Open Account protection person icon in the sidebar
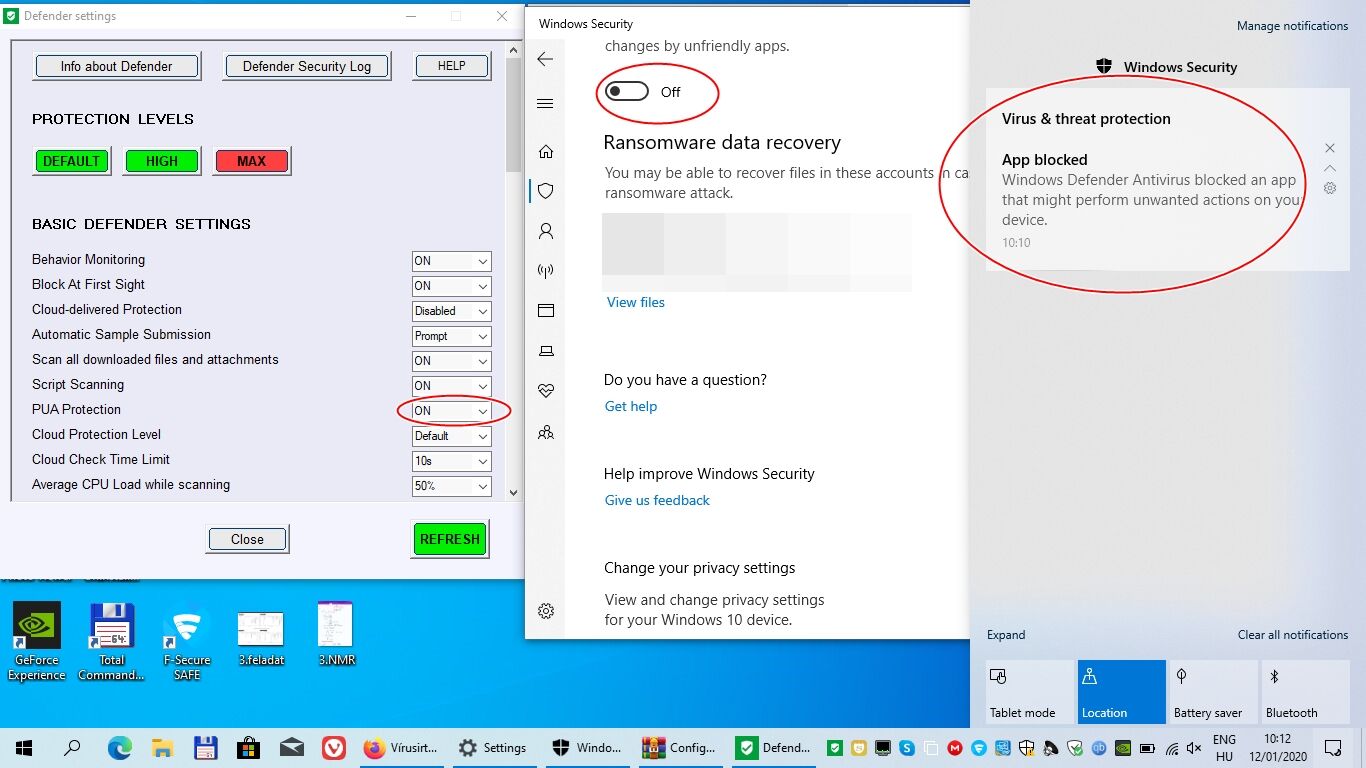 tap(546, 231)
